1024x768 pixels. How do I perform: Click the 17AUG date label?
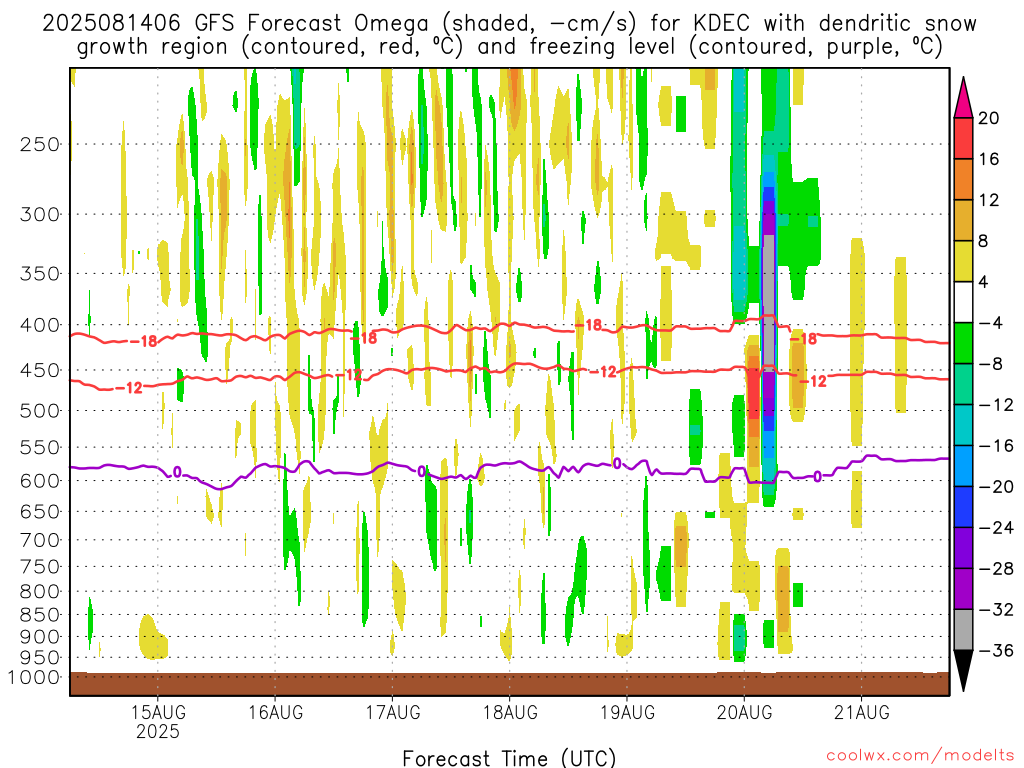click(x=392, y=712)
